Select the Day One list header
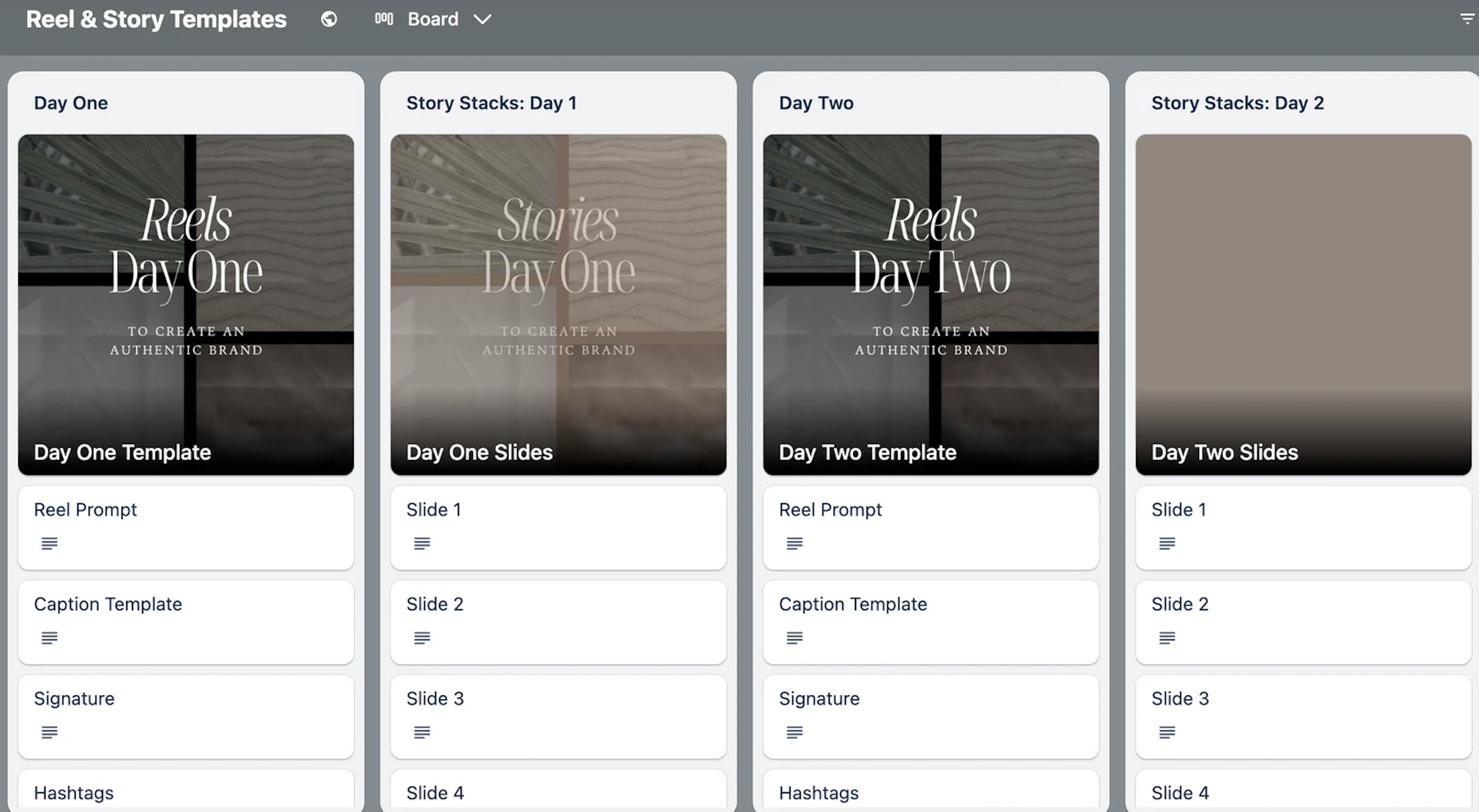This screenshot has height=812, width=1479. pyautogui.click(x=71, y=103)
